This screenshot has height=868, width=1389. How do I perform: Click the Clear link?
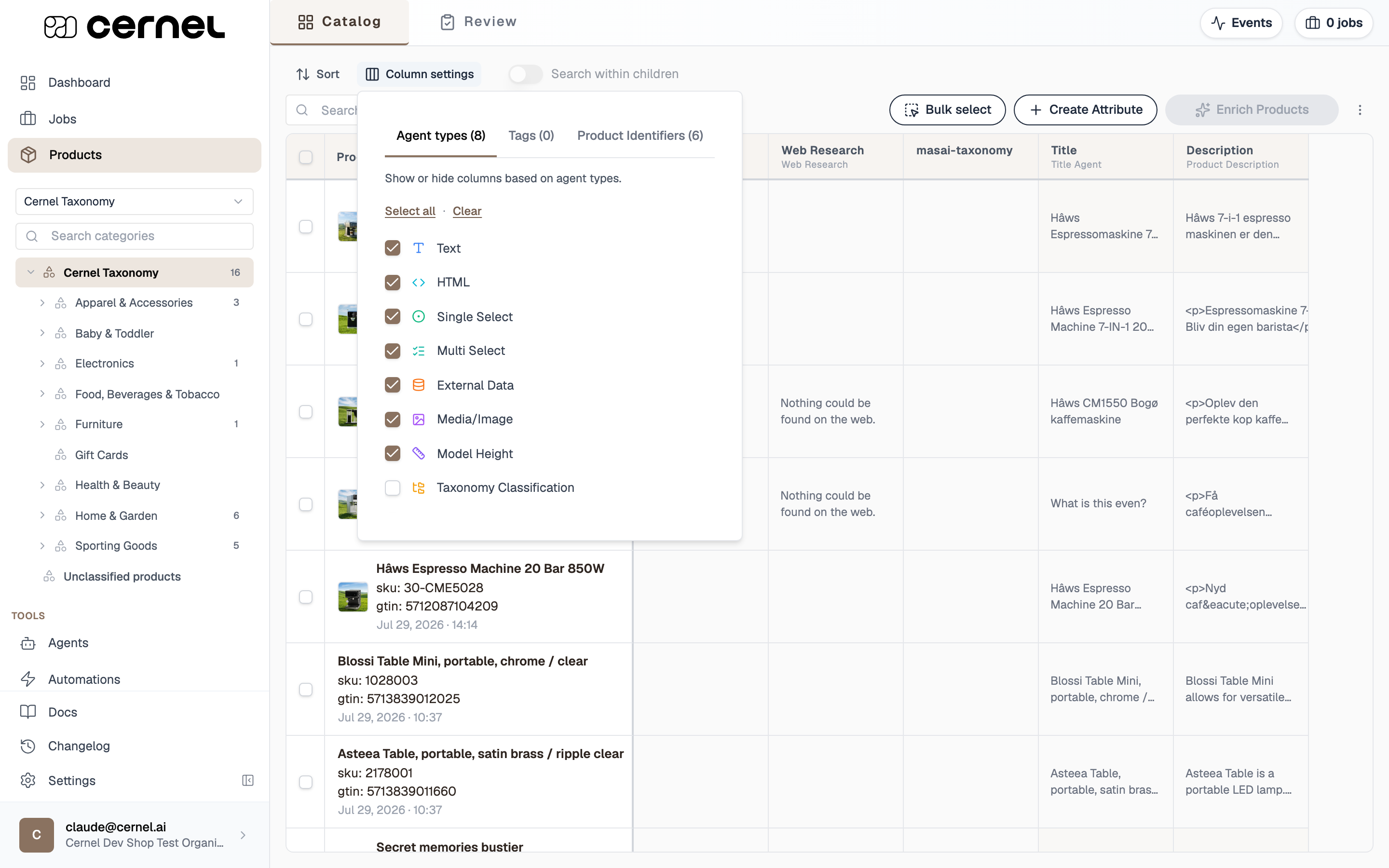[x=467, y=211]
